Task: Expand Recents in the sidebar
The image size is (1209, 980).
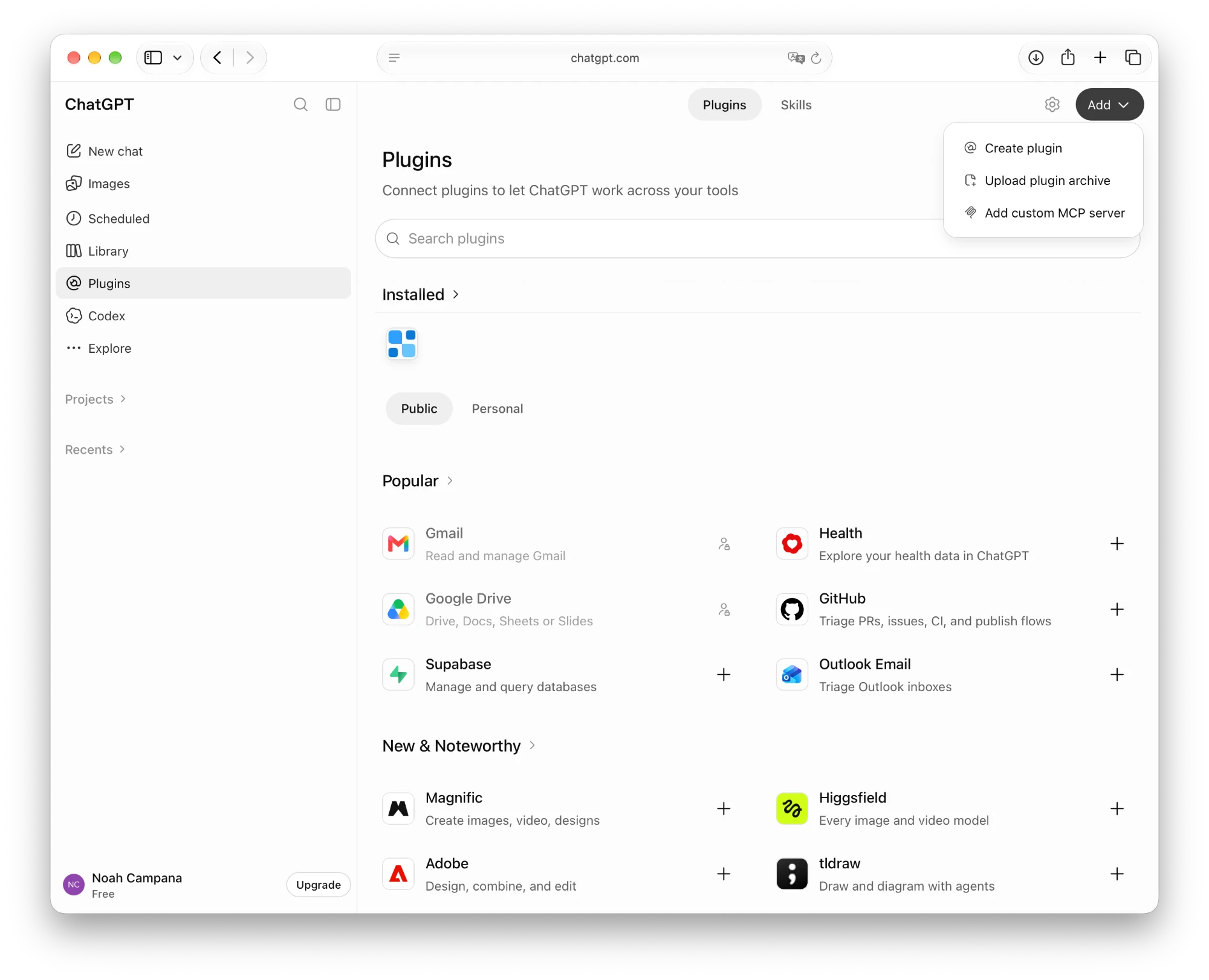Action: (x=95, y=450)
